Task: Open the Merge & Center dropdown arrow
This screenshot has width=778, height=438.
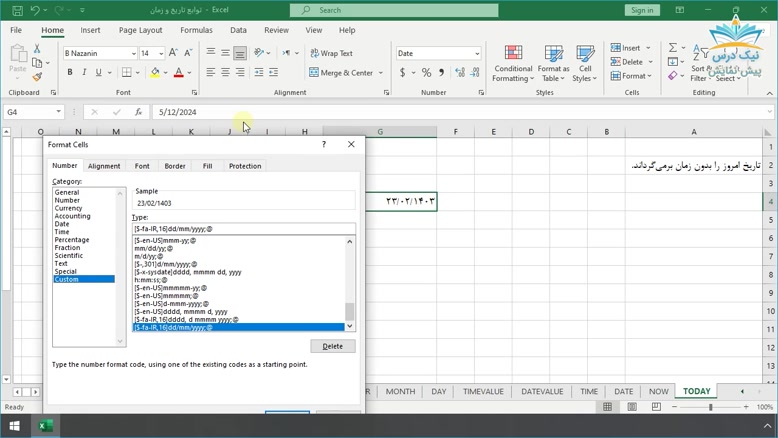Action: coord(381,73)
